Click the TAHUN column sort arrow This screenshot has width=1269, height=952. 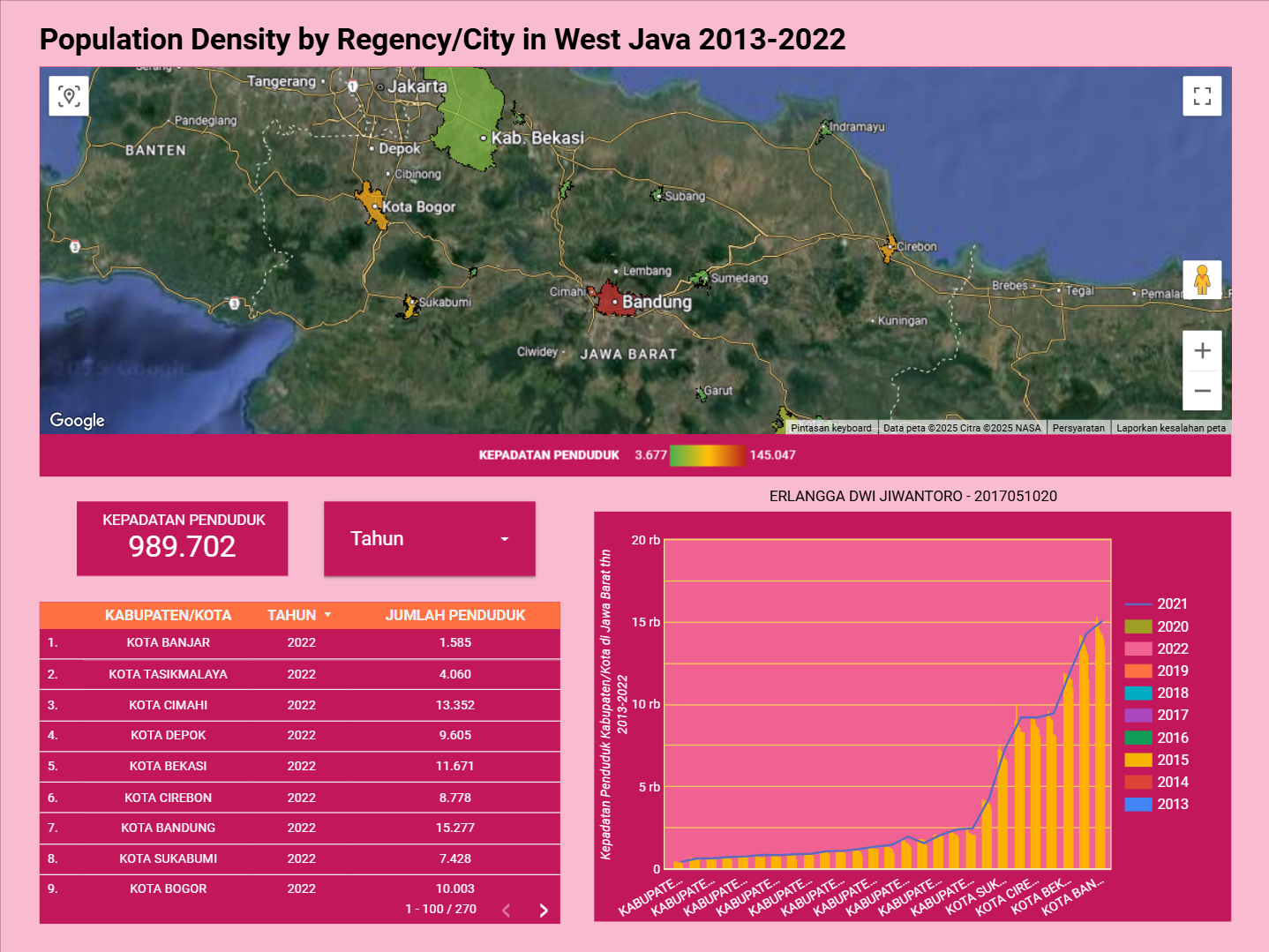coord(328,615)
